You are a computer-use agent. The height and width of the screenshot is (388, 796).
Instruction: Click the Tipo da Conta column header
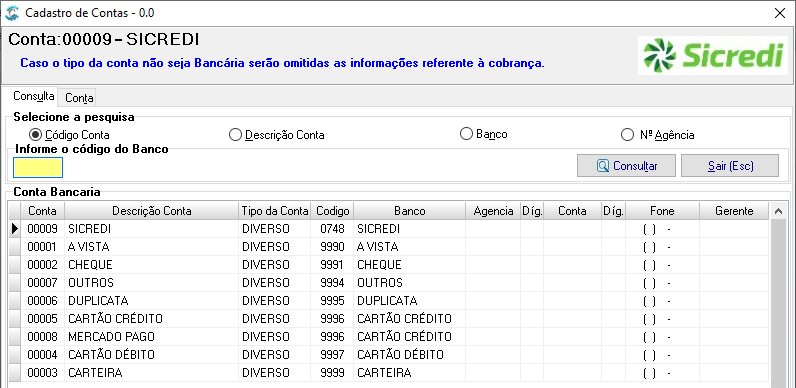(x=275, y=211)
